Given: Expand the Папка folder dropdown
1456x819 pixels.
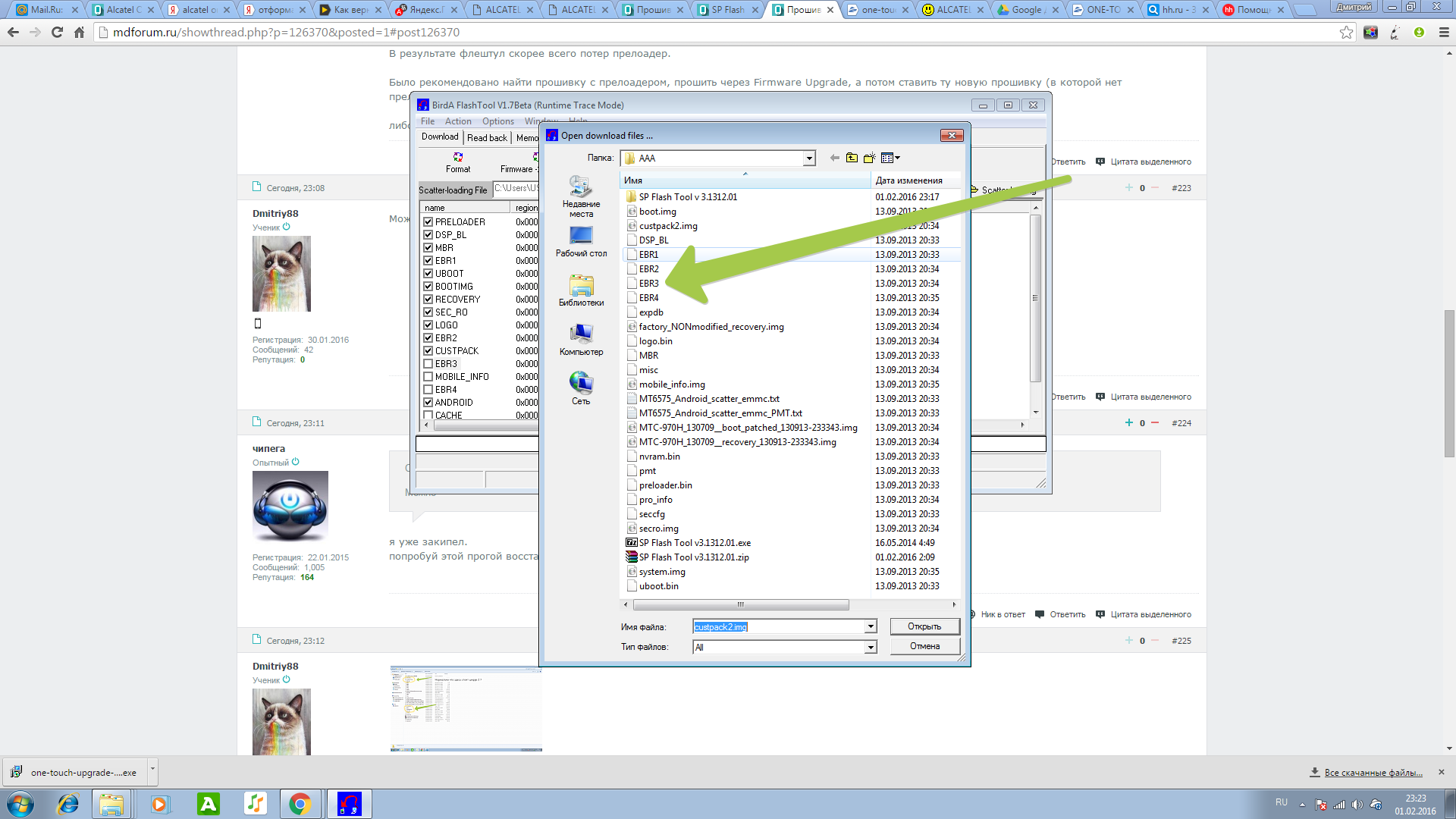Looking at the screenshot, I should pos(809,158).
